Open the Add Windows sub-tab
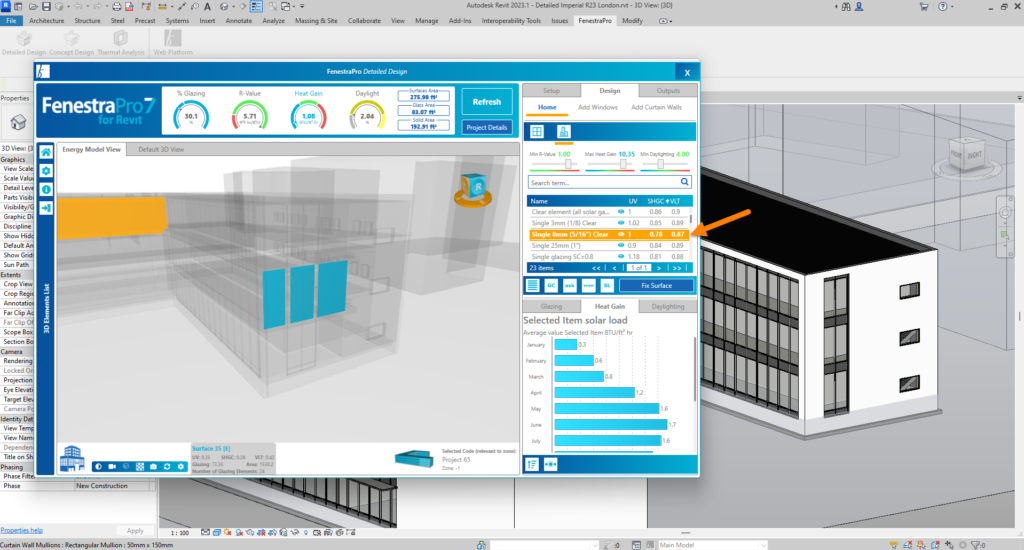The width and height of the screenshot is (1024, 550). tap(598, 107)
